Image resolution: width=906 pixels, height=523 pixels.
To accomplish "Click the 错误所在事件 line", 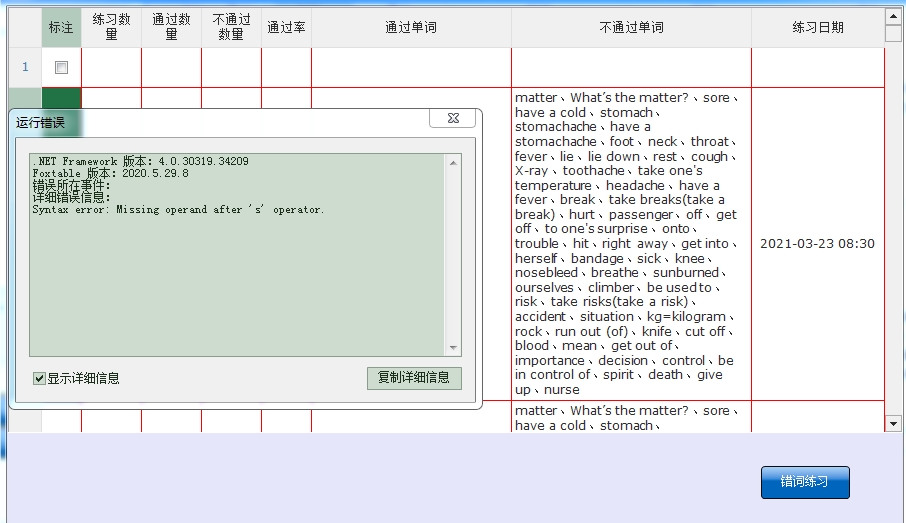I will [71, 186].
